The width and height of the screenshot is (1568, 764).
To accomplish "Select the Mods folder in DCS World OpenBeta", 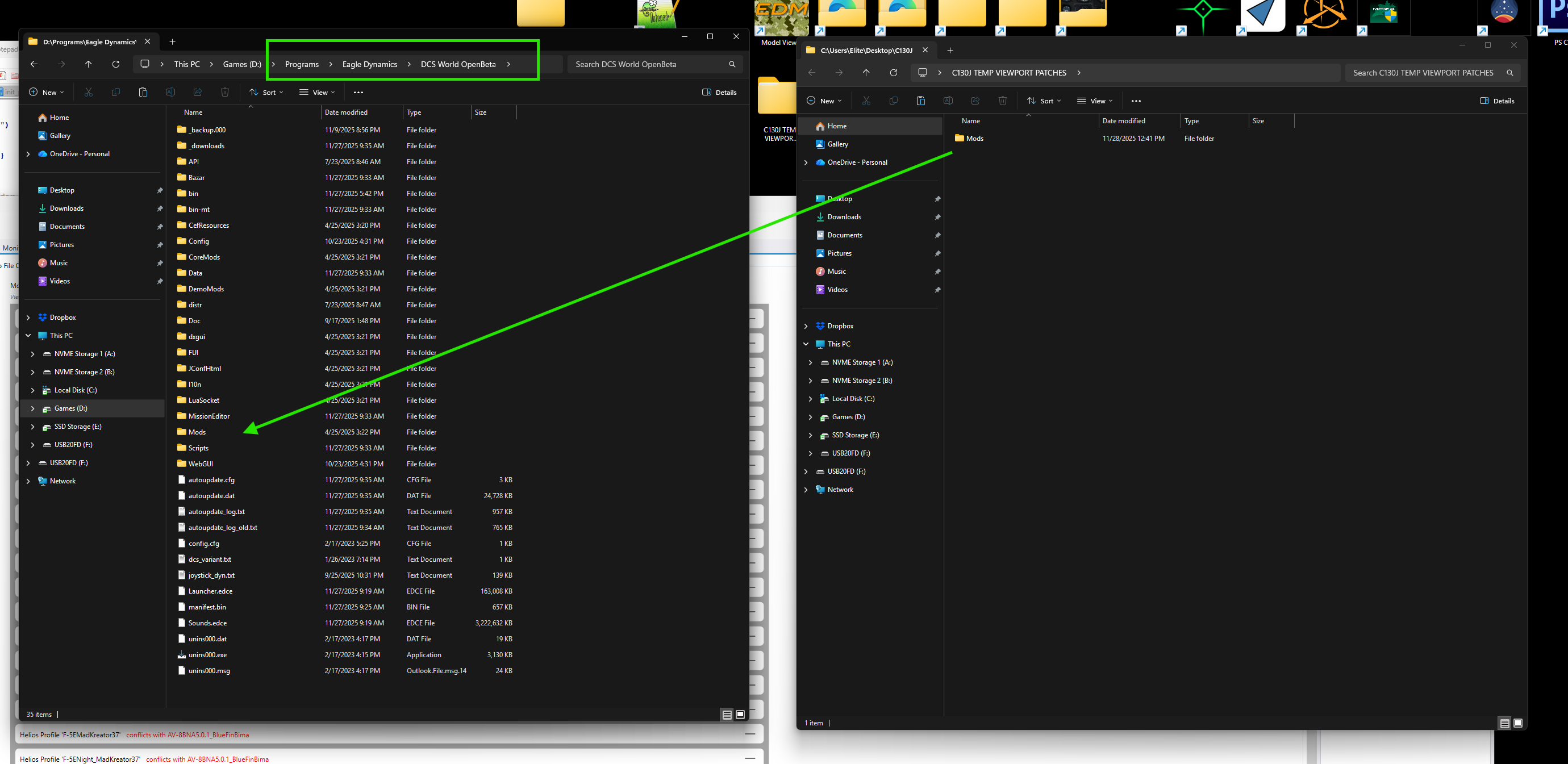I will 197,432.
